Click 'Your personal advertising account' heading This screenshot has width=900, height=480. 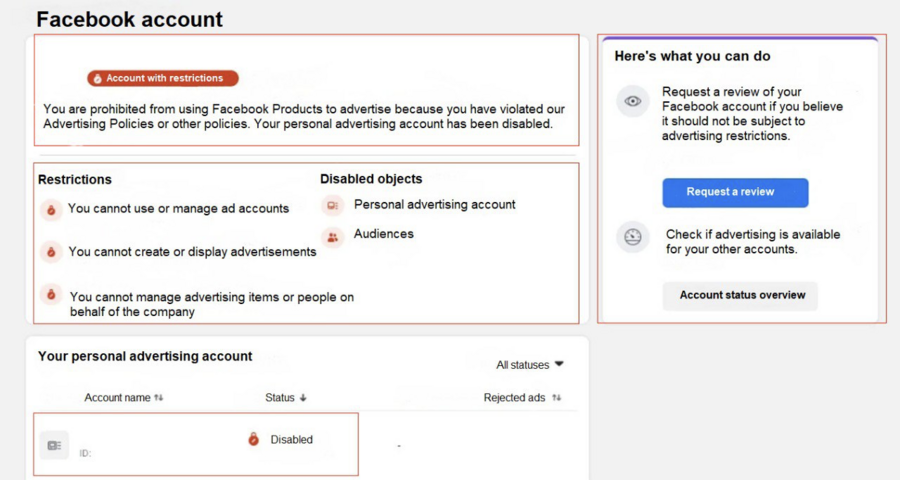(145, 356)
